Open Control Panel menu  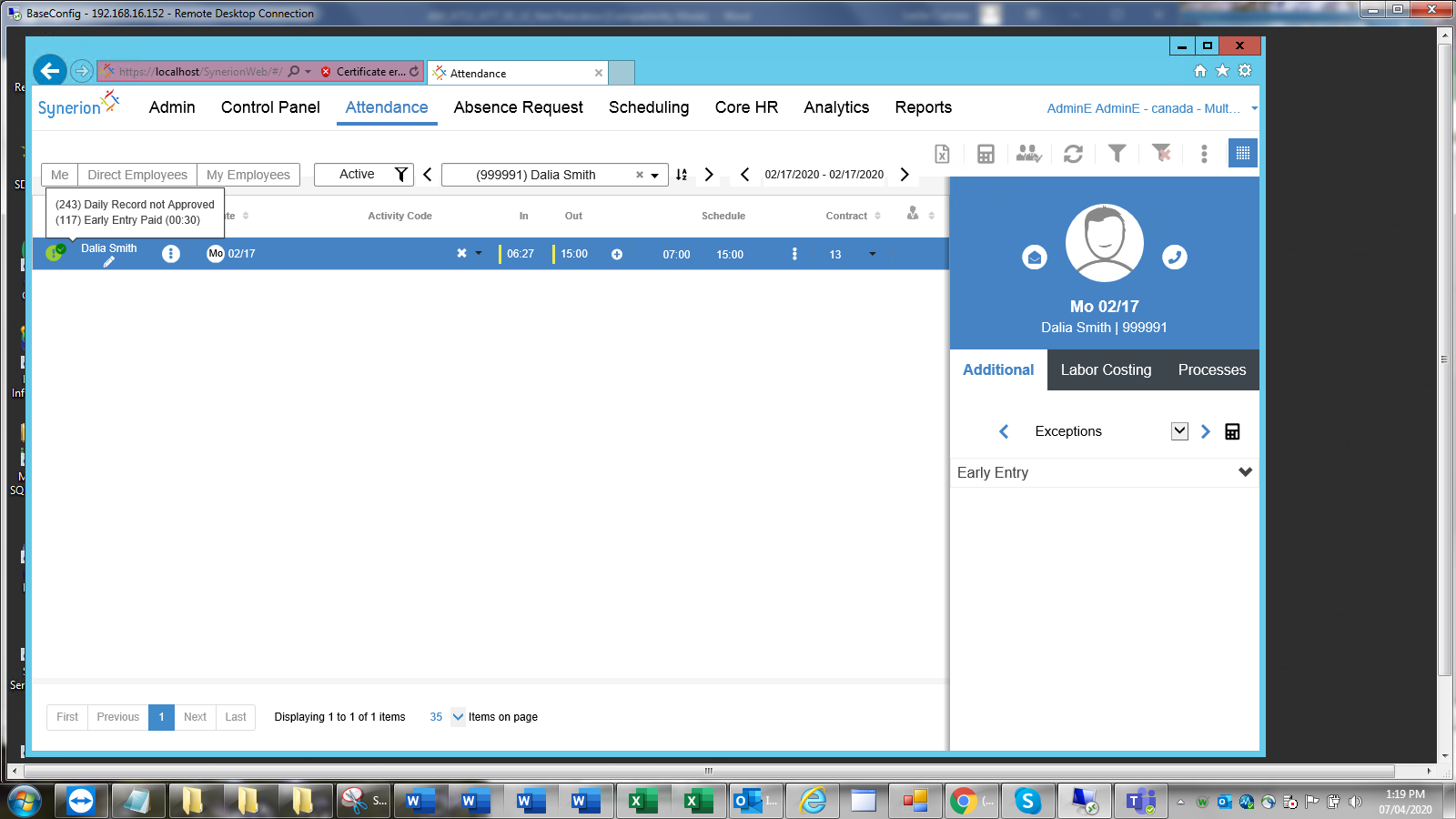(270, 107)
